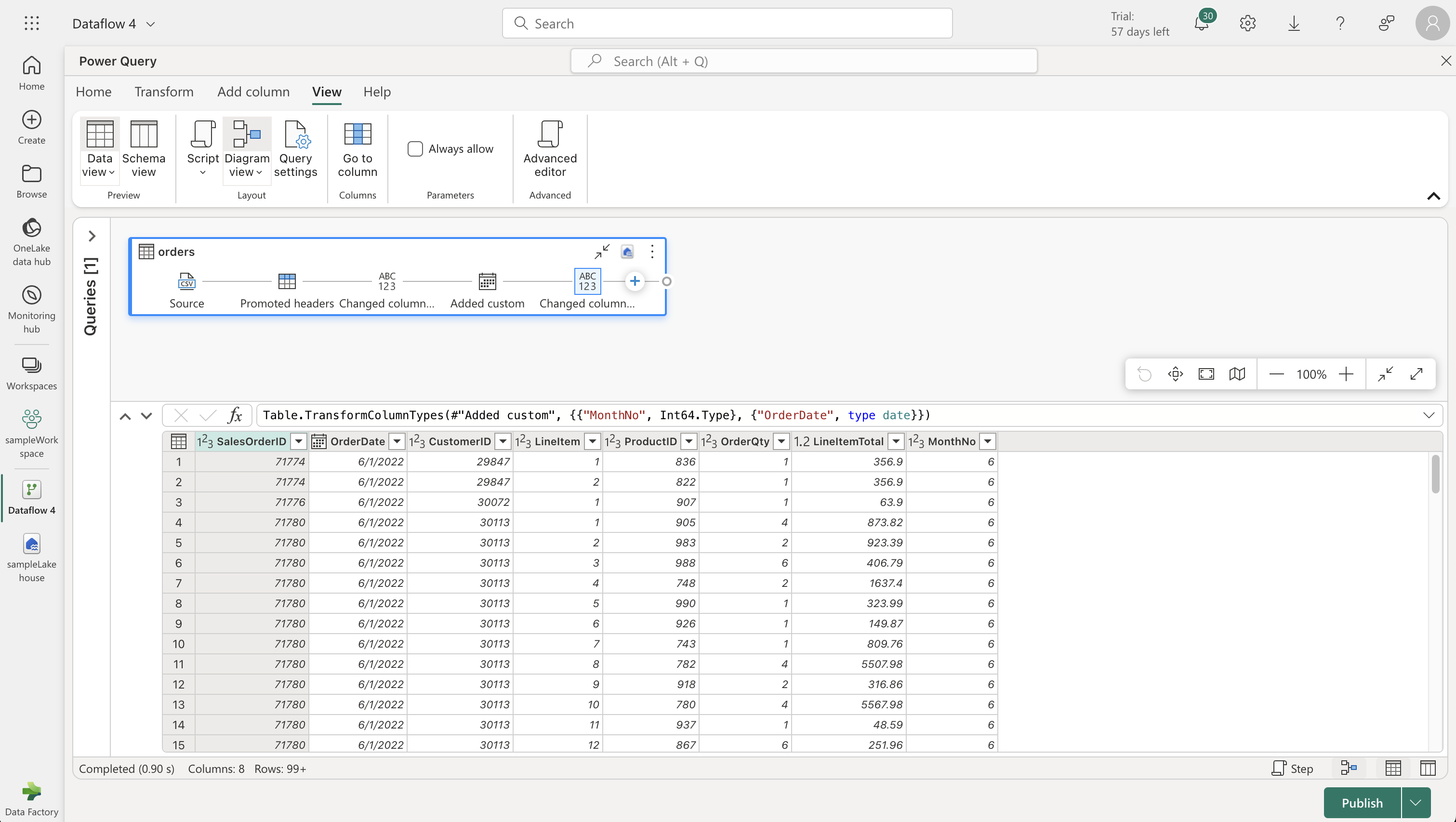Open the Publish options dropdown

[1416, 802]
